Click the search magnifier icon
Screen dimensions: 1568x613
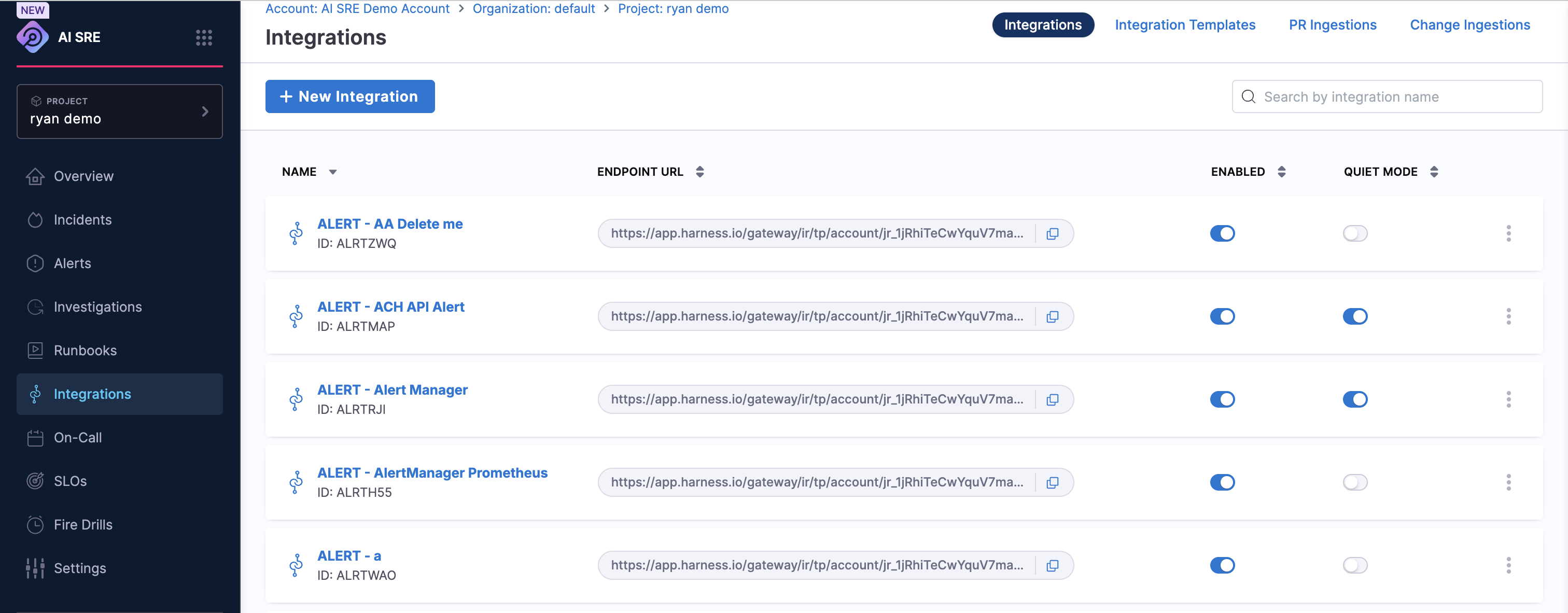1249,97
